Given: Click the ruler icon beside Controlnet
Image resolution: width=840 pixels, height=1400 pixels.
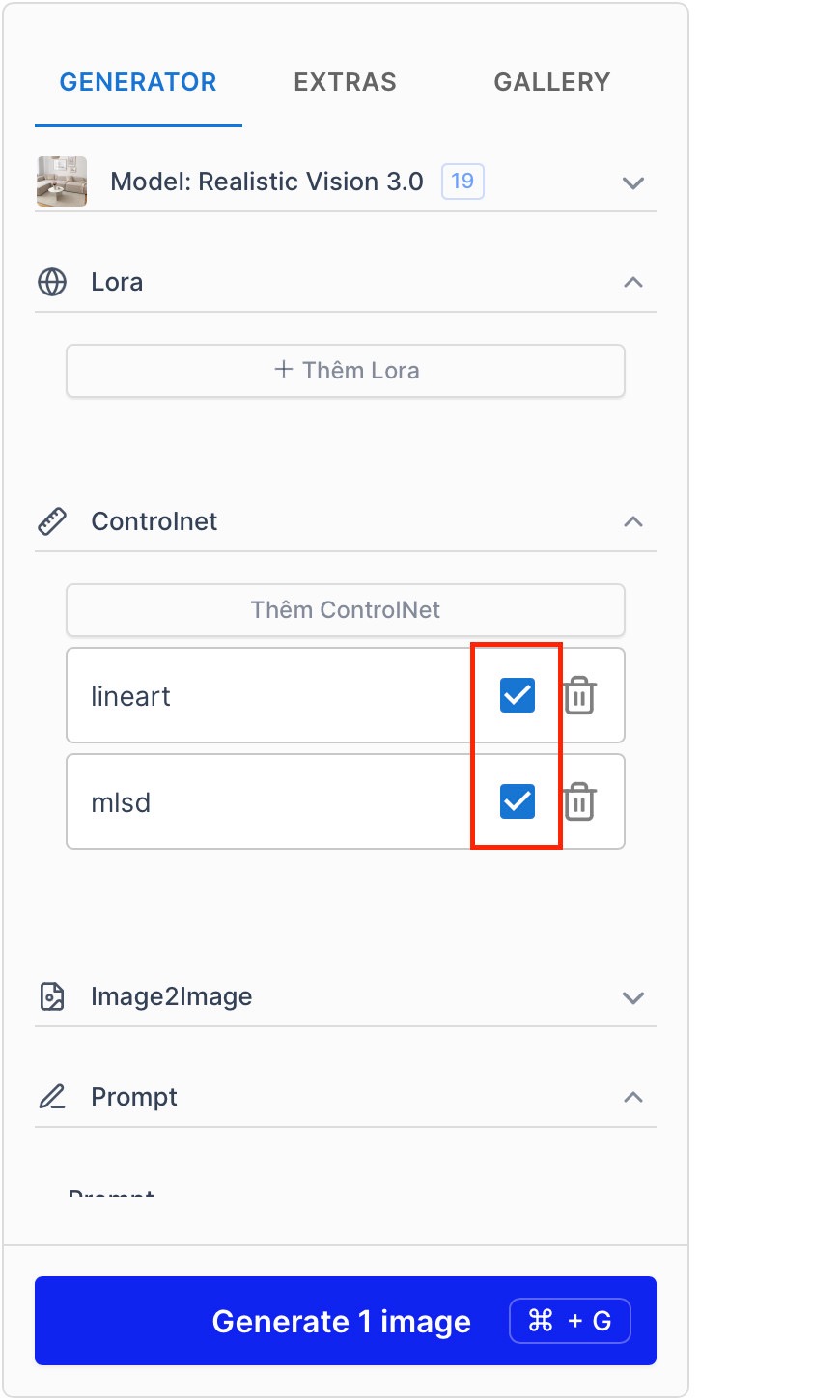Looking at the screenshot, I should click(51, 520).
